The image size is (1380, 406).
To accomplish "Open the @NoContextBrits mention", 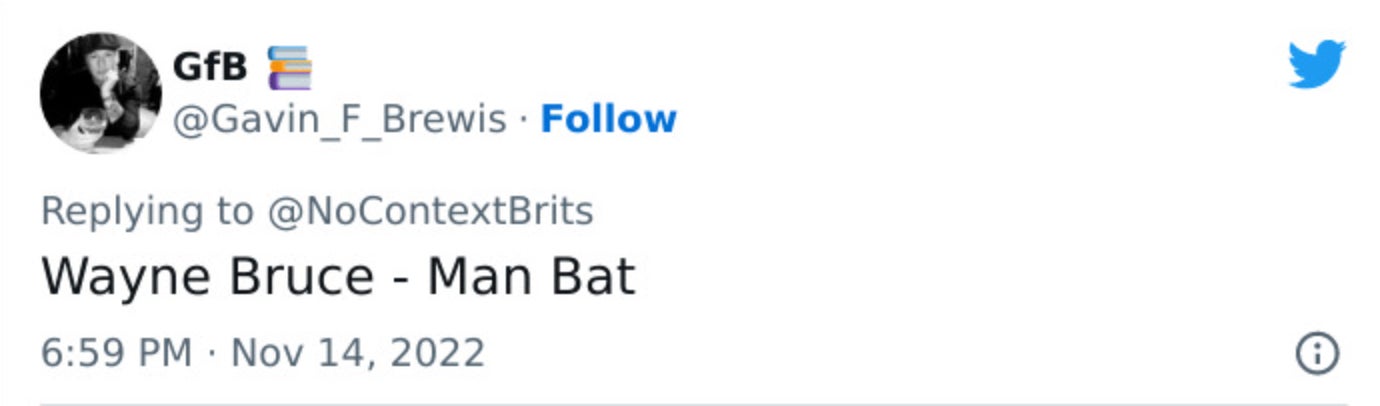I will pyautogui.click(x=429, y=211).
